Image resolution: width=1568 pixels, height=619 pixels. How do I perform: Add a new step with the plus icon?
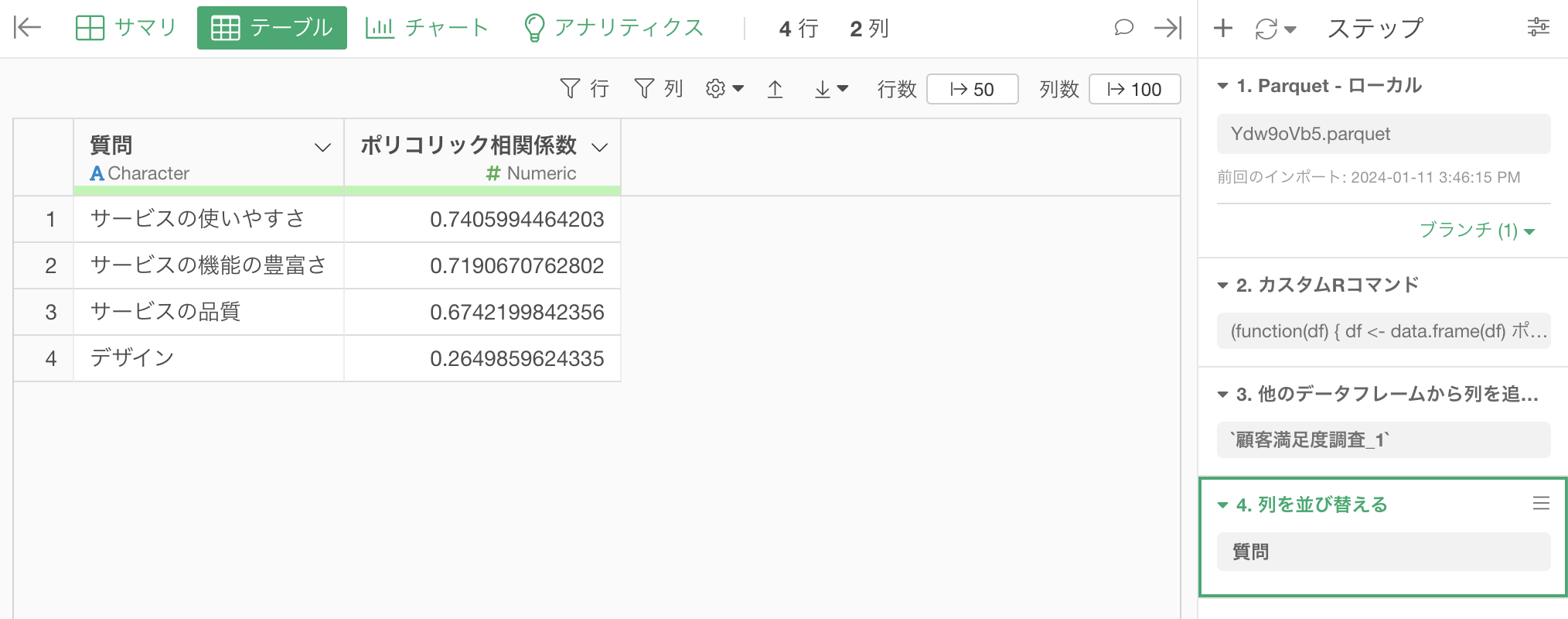[x=1223, y=29]
